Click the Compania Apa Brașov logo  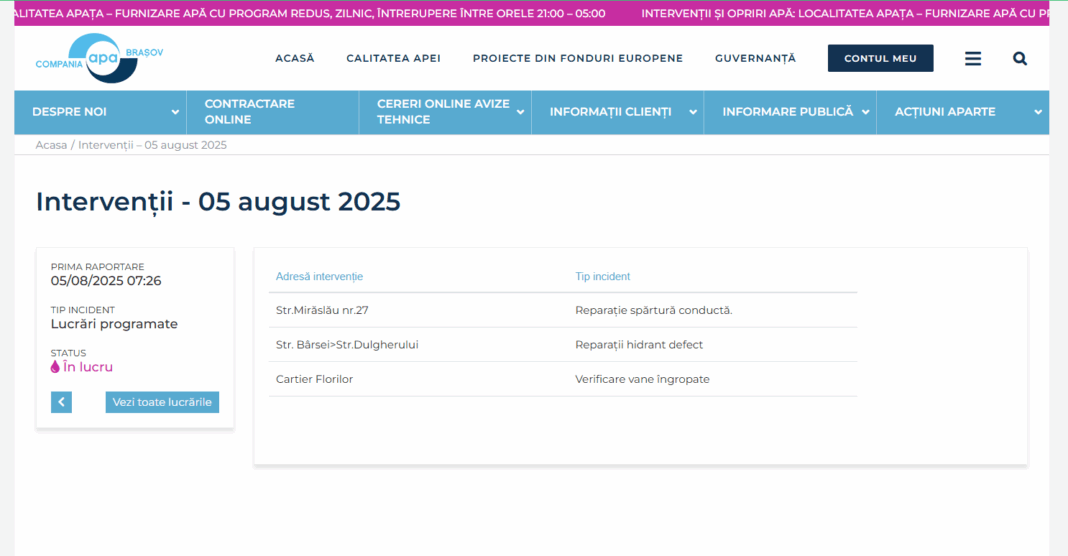99,59
